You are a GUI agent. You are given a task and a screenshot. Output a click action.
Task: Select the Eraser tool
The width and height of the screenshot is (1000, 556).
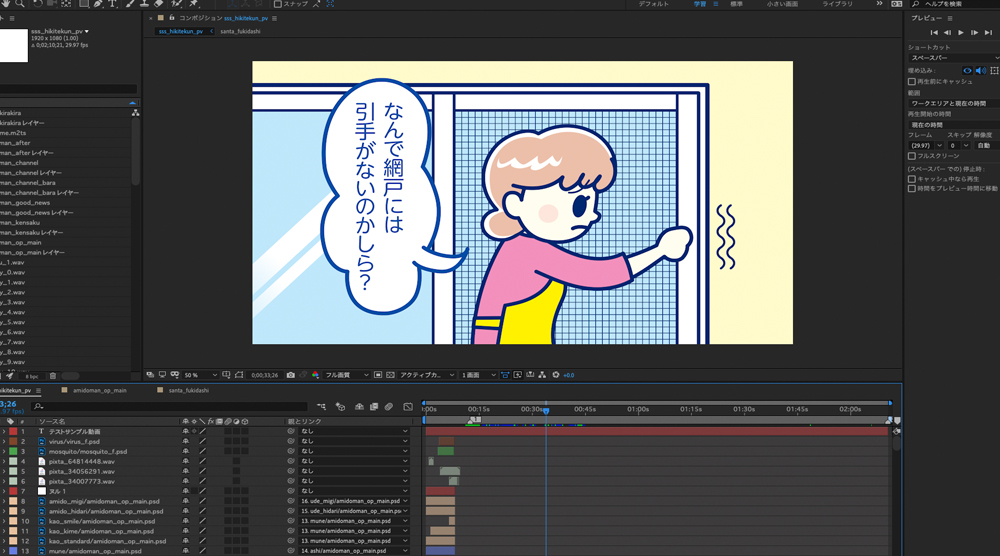[x=159, y=4]
